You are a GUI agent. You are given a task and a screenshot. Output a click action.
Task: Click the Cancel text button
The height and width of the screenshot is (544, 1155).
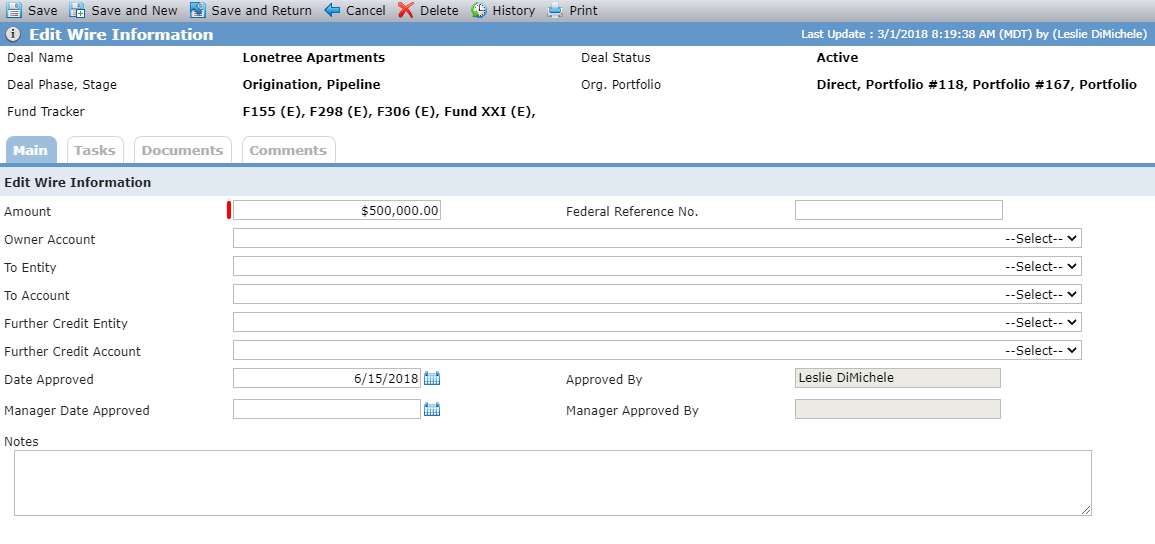365,10
